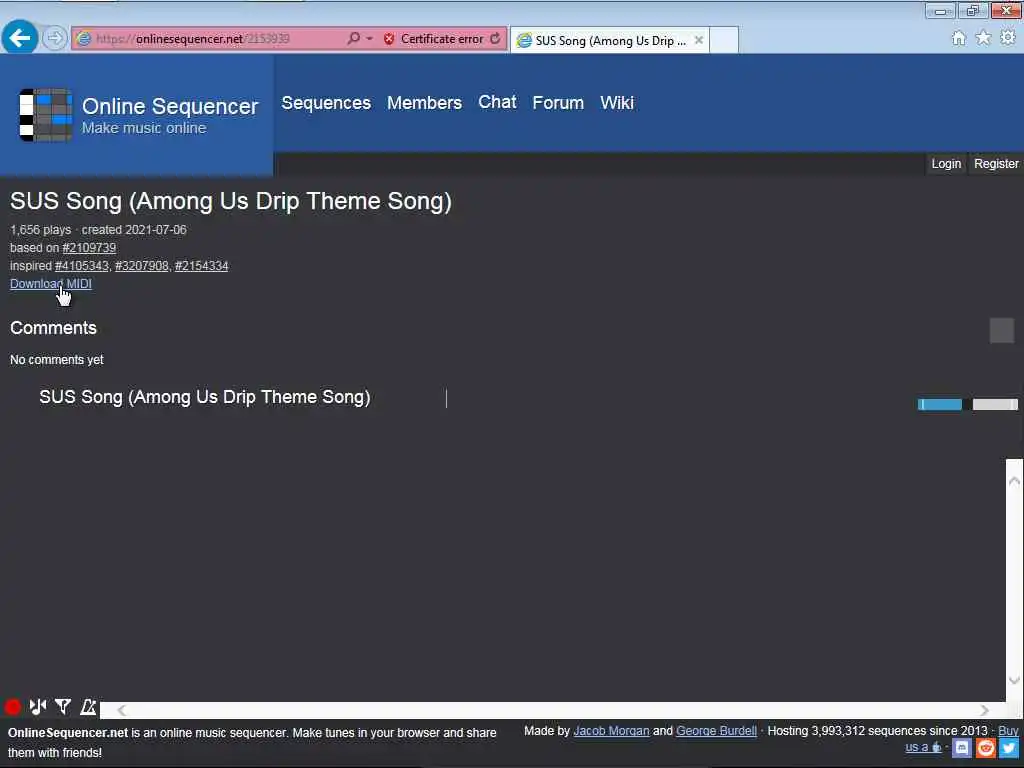Open a new blank browser tab

pos(724,40)
